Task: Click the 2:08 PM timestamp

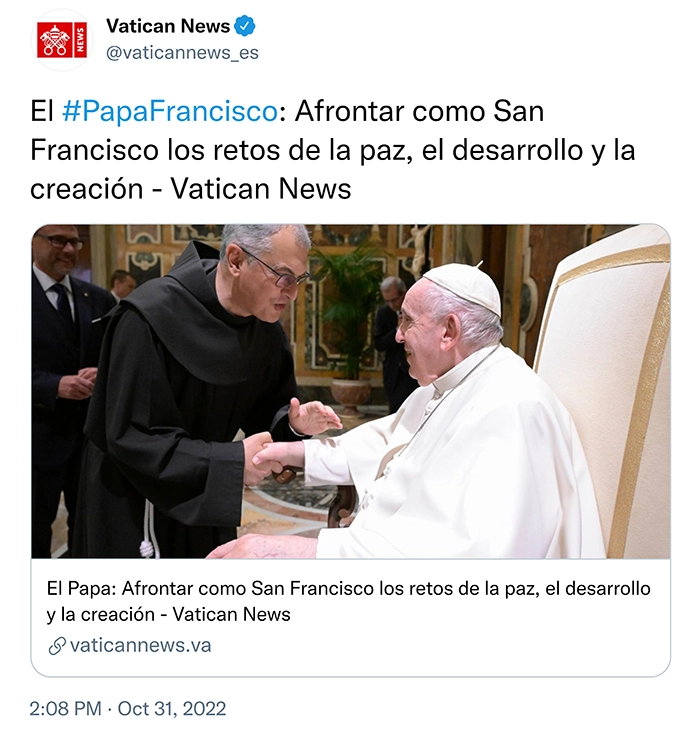Action: coord(65,709)
